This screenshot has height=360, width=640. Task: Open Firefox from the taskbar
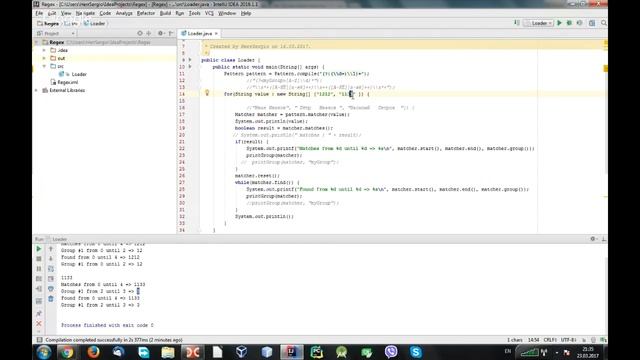click(93, 352)
